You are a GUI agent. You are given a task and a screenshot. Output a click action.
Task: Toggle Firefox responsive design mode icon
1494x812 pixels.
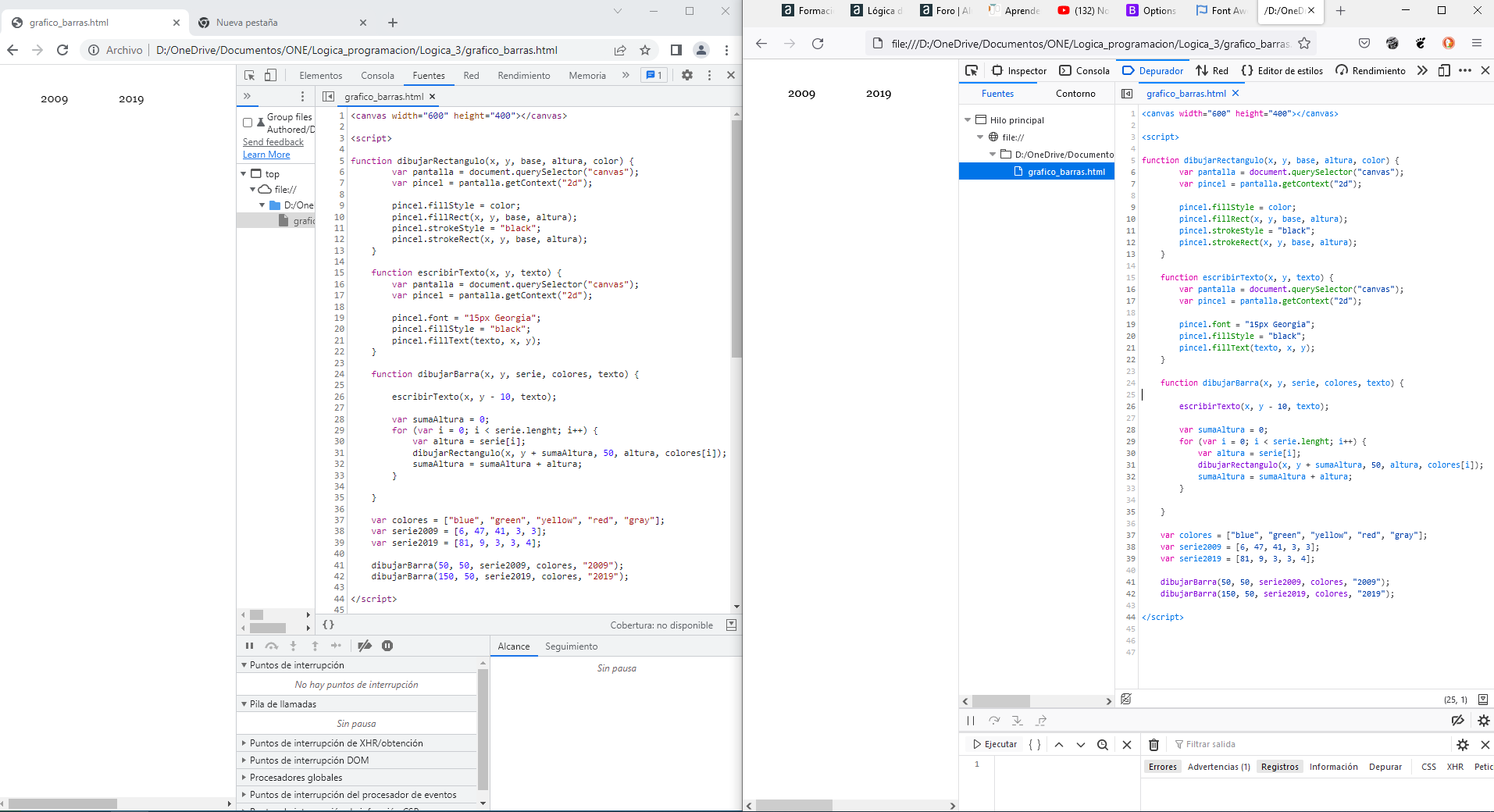pyautogui.click(x=1444, y=70)
